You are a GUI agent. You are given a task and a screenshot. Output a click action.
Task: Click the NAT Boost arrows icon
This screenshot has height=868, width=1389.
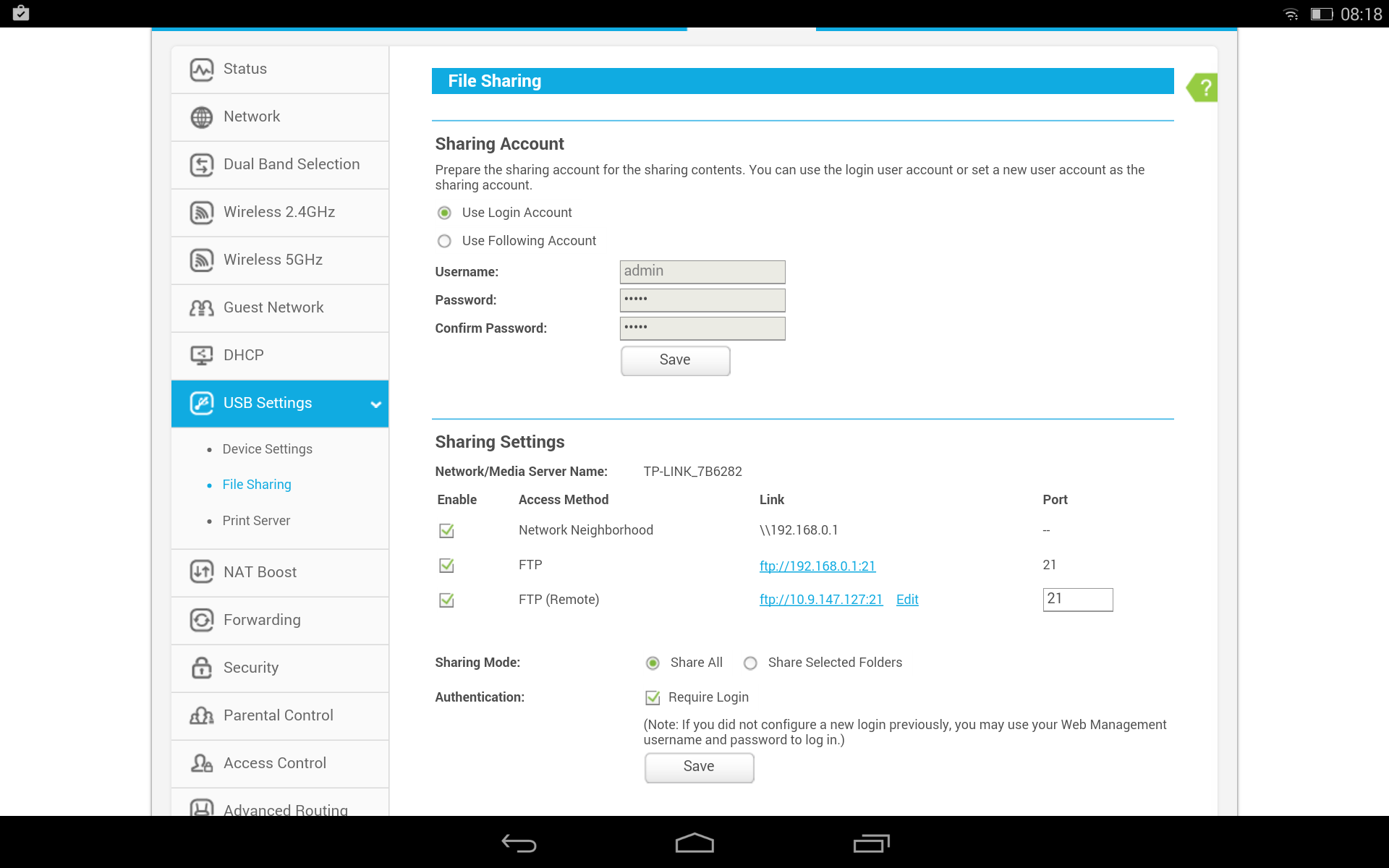pos(202,572)
